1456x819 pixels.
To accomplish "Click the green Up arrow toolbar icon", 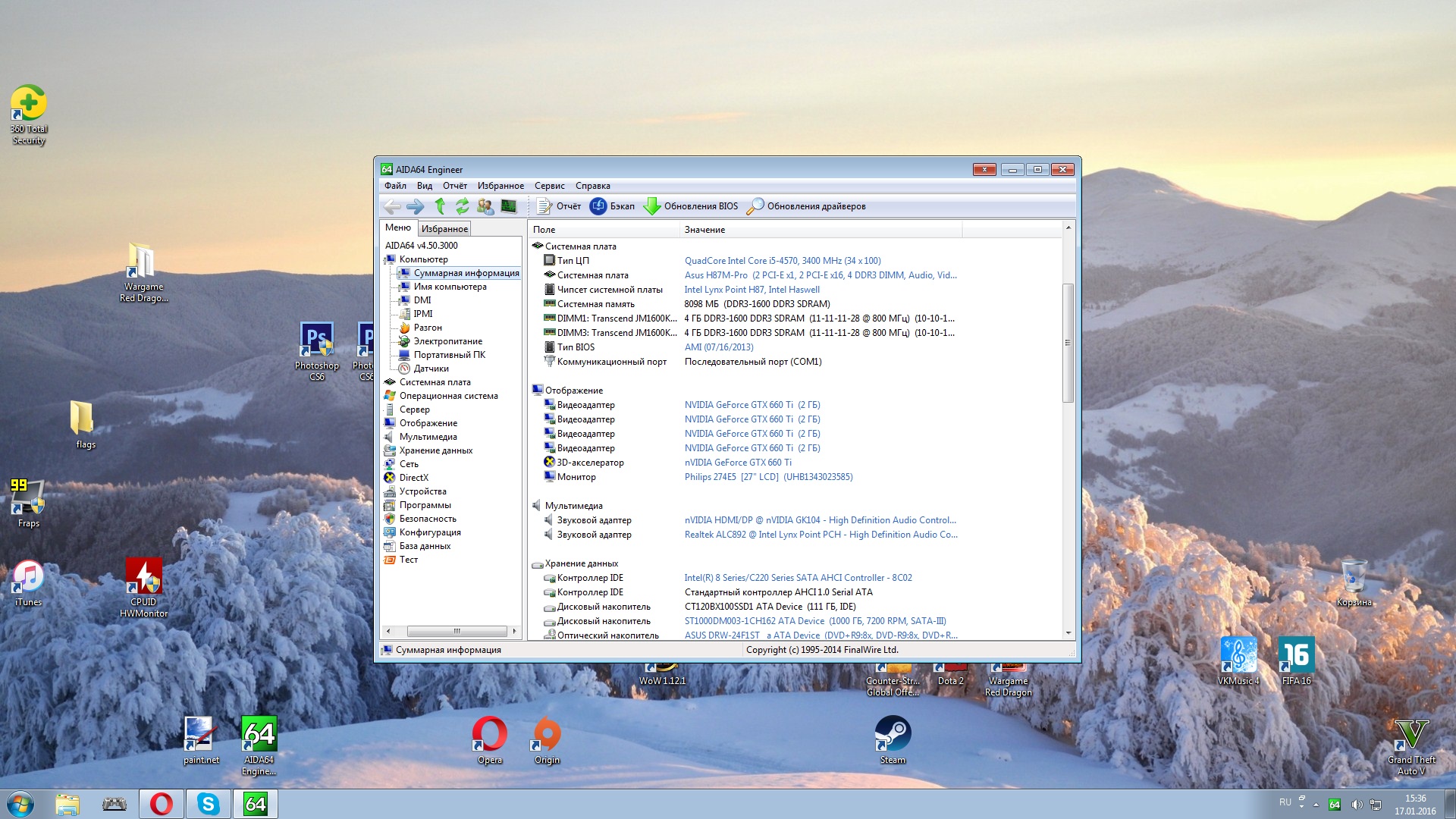I will point(439,206).
